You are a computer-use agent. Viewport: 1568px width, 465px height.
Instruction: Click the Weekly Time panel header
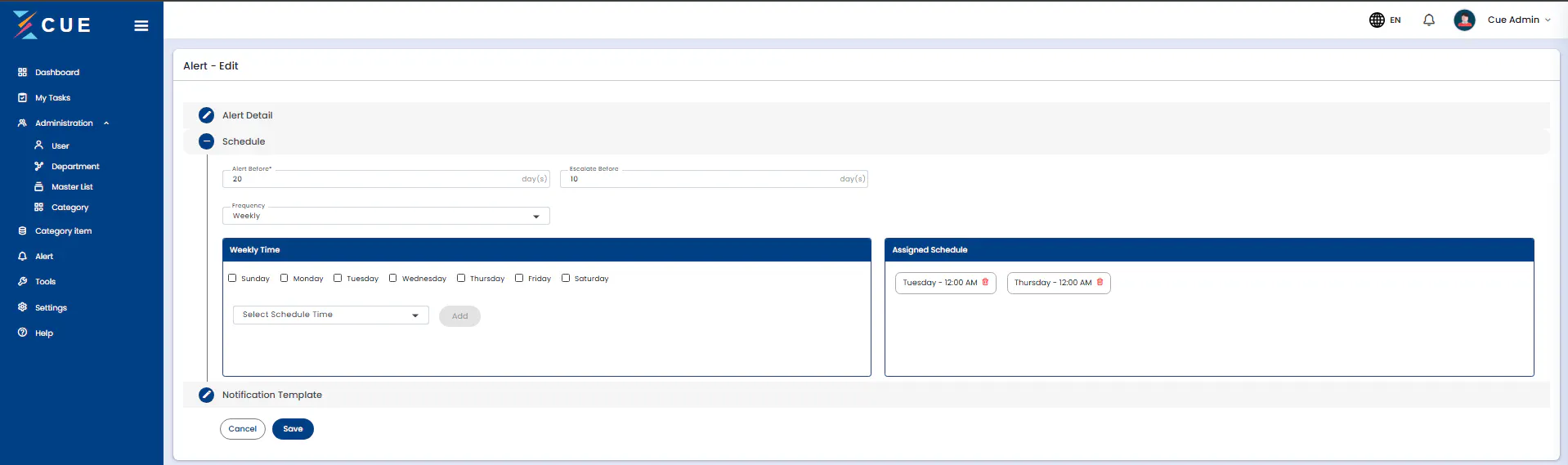click(547, 250)
